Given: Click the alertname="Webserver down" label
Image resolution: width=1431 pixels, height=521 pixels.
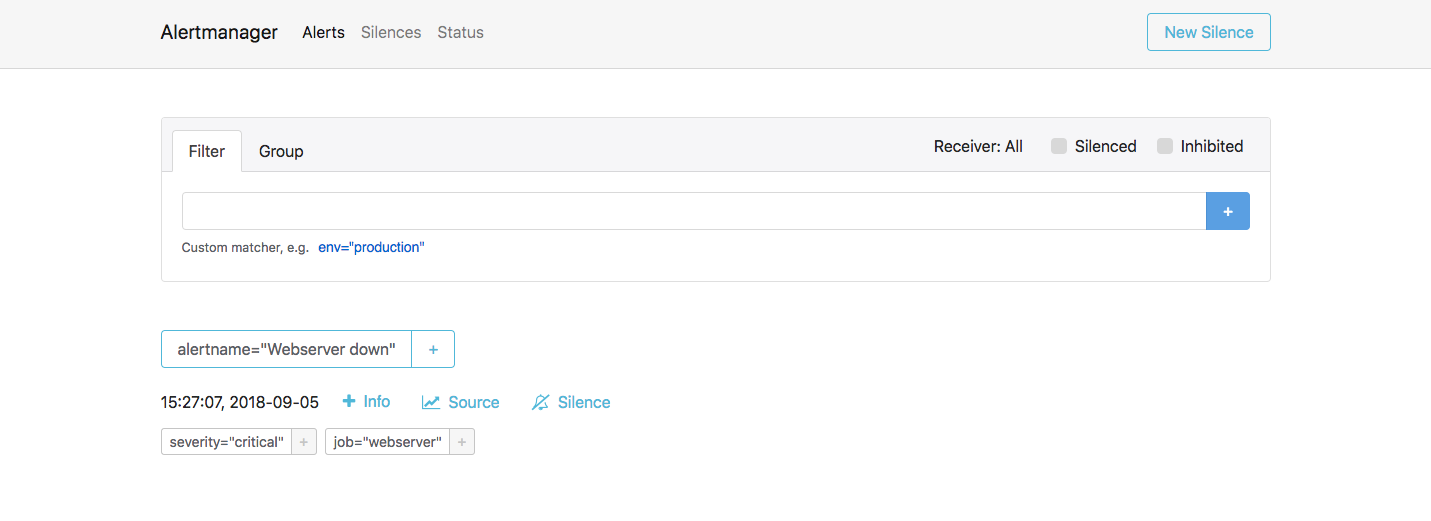Looking at the screenshot, I should tap(287, 349).
